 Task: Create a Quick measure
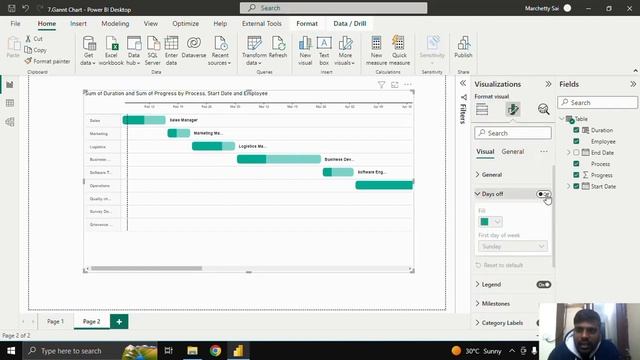click(399, 51)
